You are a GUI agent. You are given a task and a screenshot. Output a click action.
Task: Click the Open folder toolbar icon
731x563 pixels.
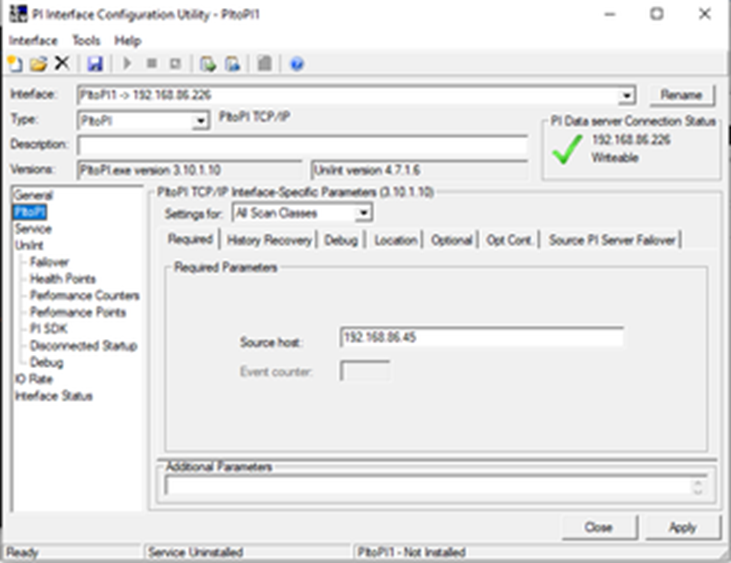pos(39,63)
